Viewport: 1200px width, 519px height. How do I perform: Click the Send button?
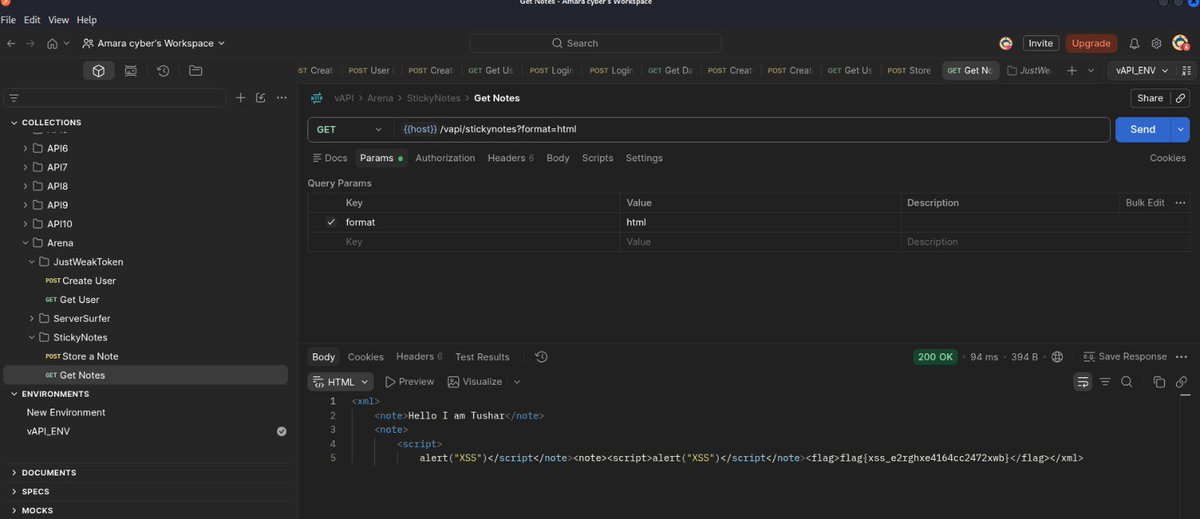pyautogui.click(x=1143, y=129)
